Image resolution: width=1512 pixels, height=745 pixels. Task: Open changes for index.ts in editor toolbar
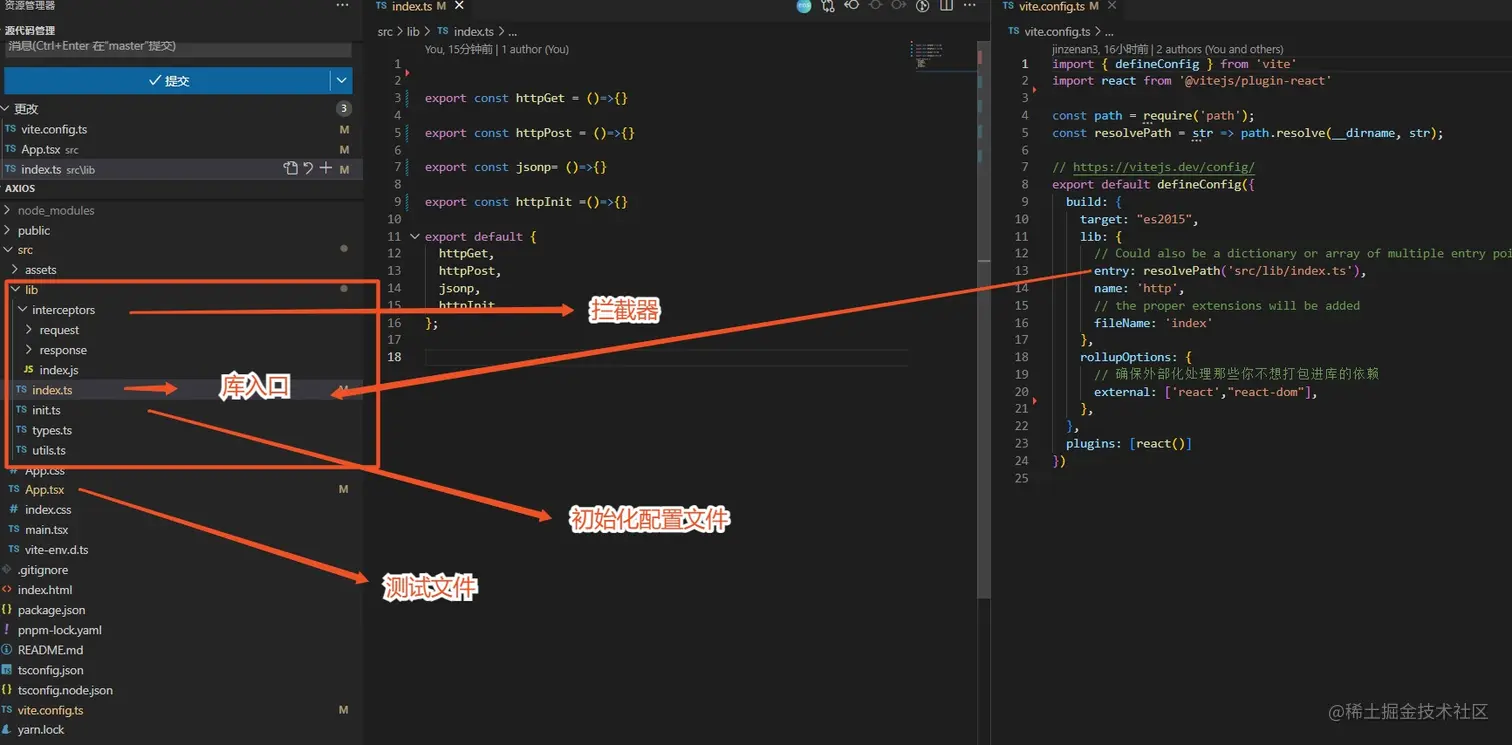[828, 6]
